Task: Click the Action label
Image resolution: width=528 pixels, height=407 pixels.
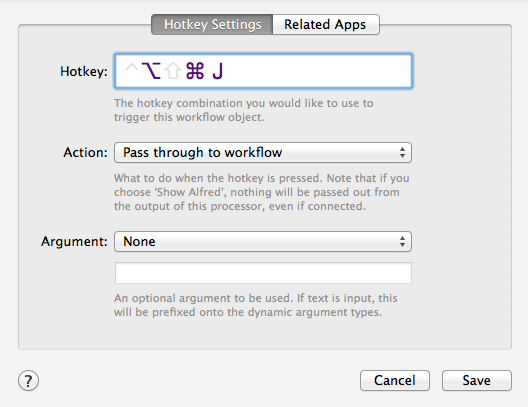Action: pyautogui.click(x=85, y=152)
